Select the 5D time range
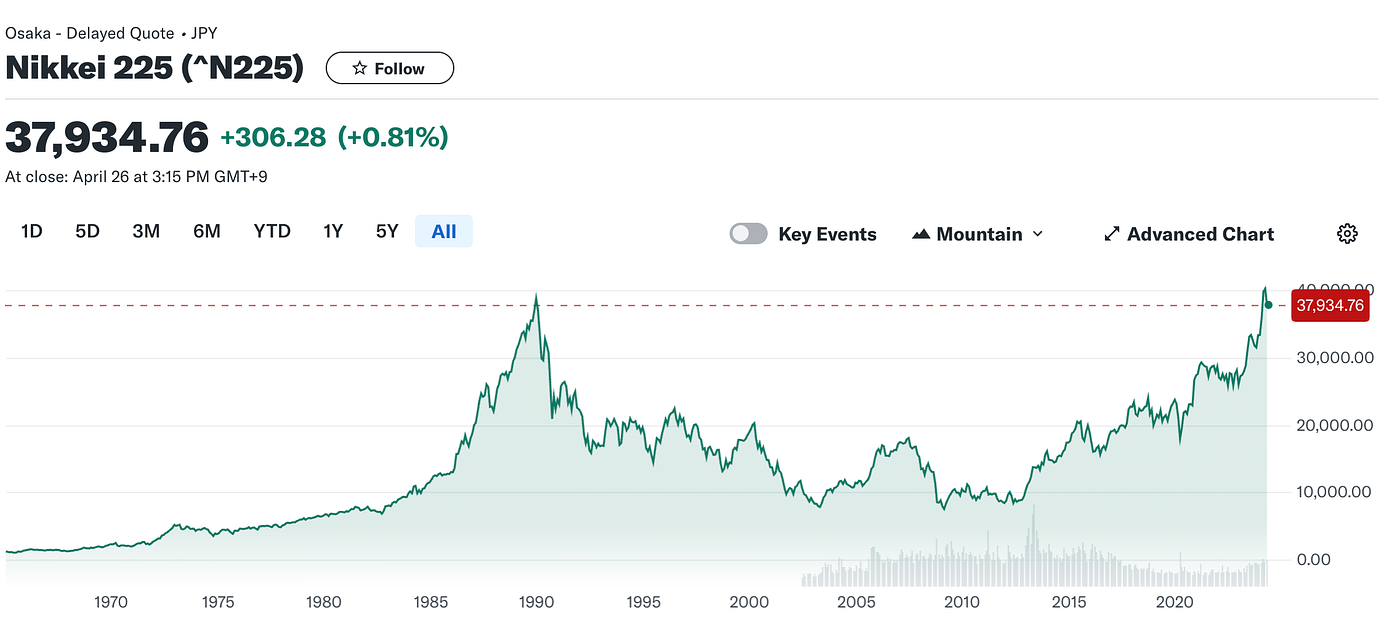Image resolution: width=1400 pixels, height=624 pixels. click(87, 232)
